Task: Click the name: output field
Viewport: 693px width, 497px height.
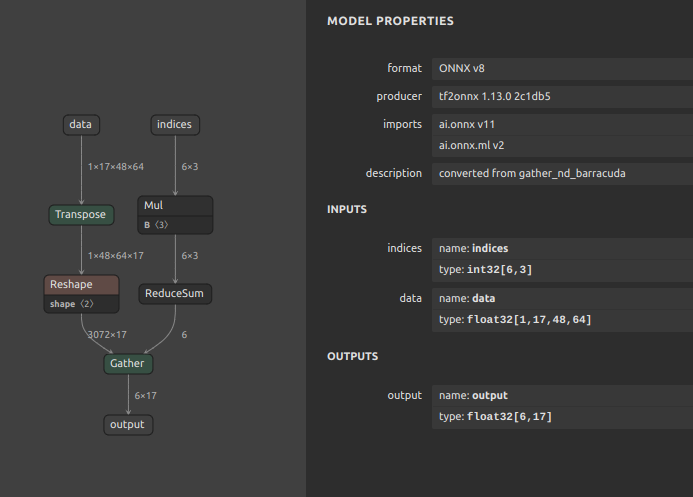Action: 562,396
